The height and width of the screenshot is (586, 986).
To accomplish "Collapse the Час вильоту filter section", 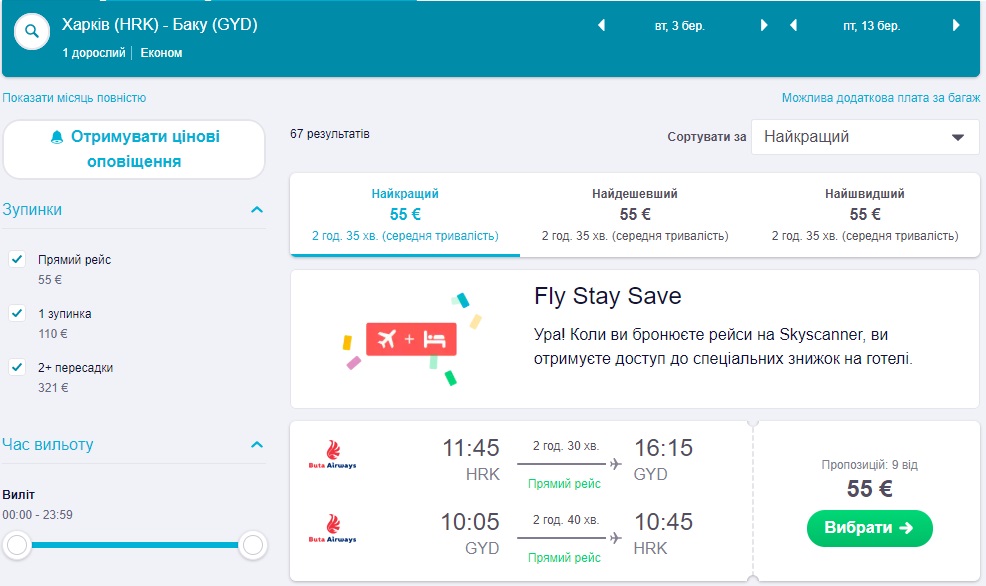I will pos(257,444).
